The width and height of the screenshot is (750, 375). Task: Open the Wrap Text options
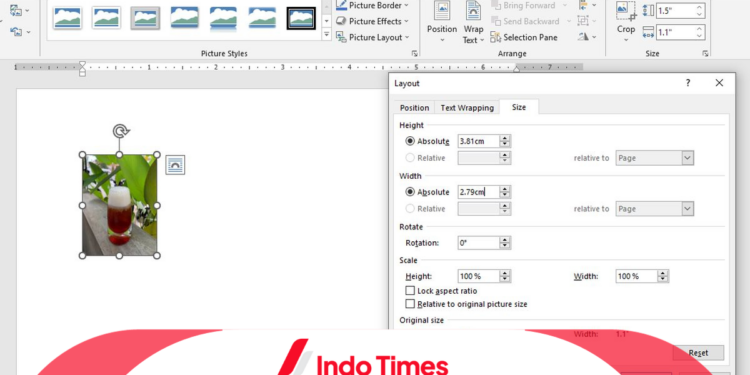click(x=473, y=22)
